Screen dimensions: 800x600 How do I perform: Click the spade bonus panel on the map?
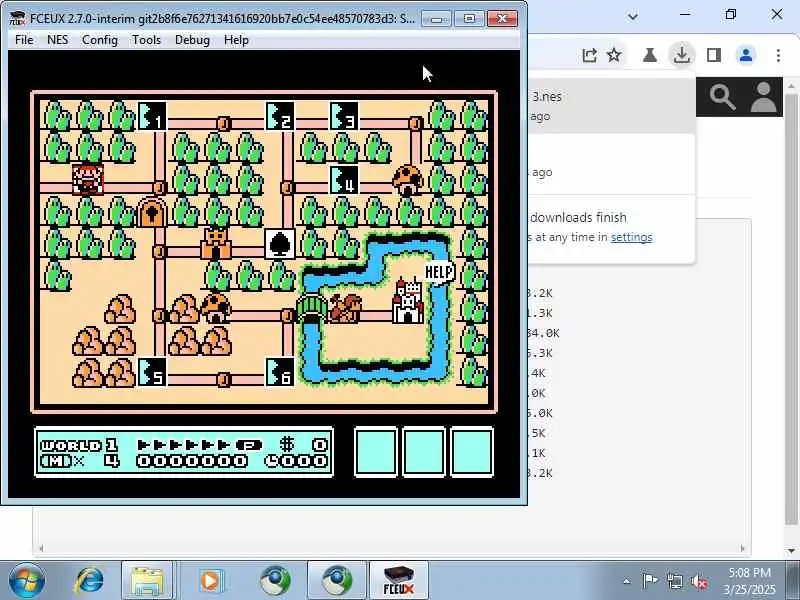(280, 244)
